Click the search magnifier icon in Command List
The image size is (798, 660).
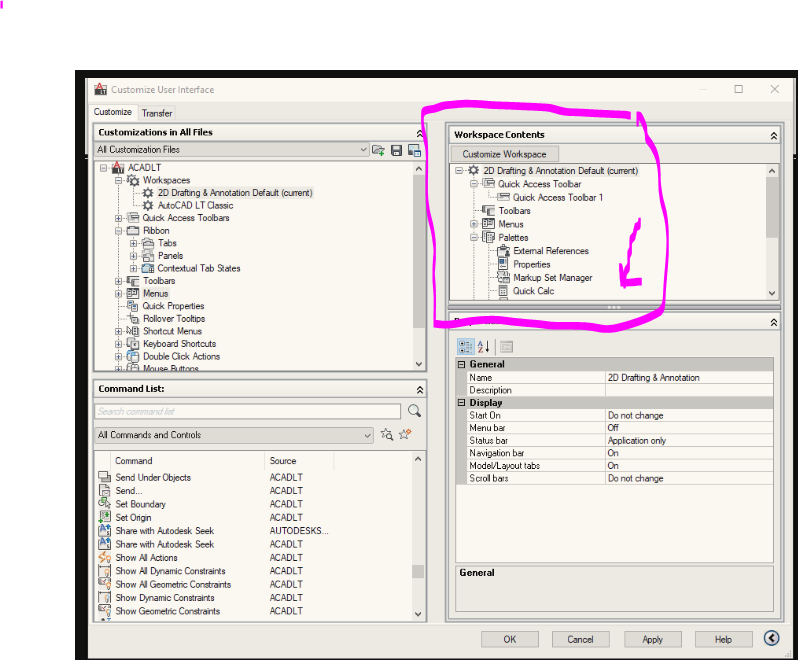(414, 411)
